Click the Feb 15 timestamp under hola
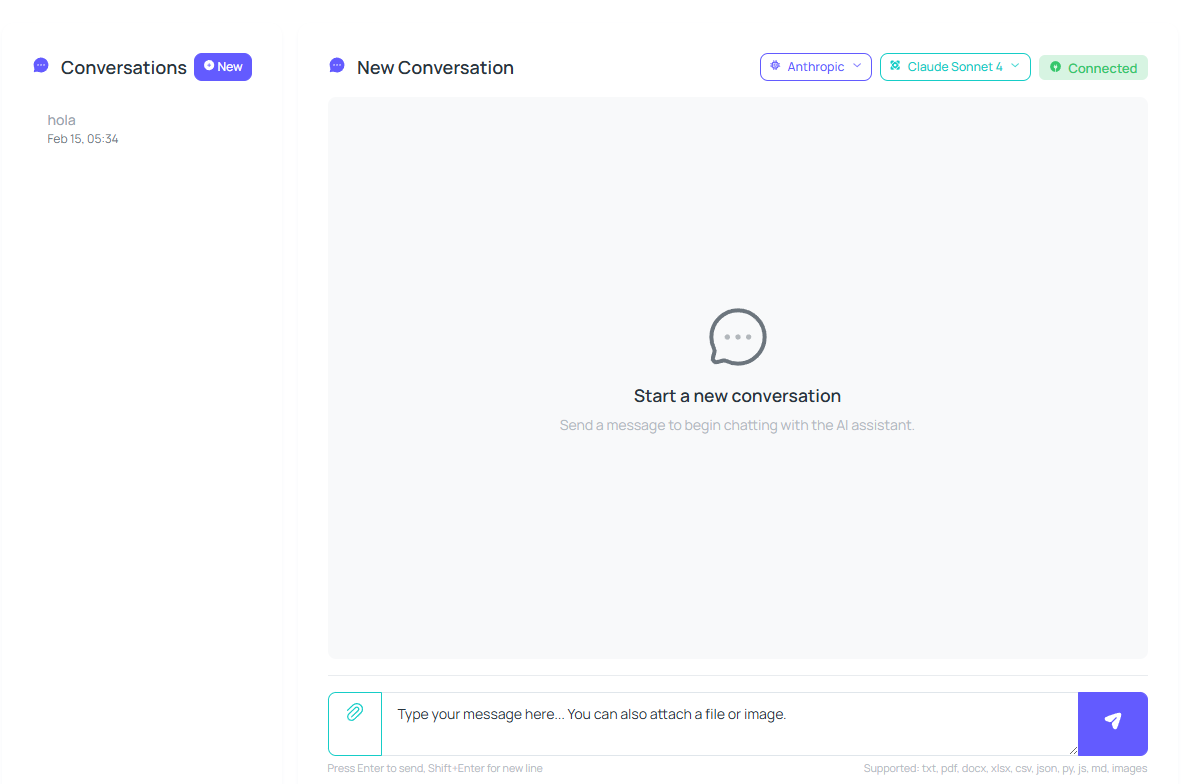The image size is (1184, 784). pyautogui.click(x=83, y=138)
